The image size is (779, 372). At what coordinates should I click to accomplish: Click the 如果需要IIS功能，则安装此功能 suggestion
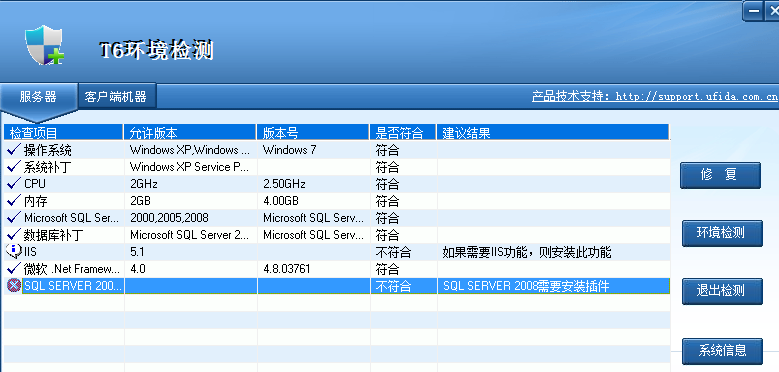(x=527, y=252)
